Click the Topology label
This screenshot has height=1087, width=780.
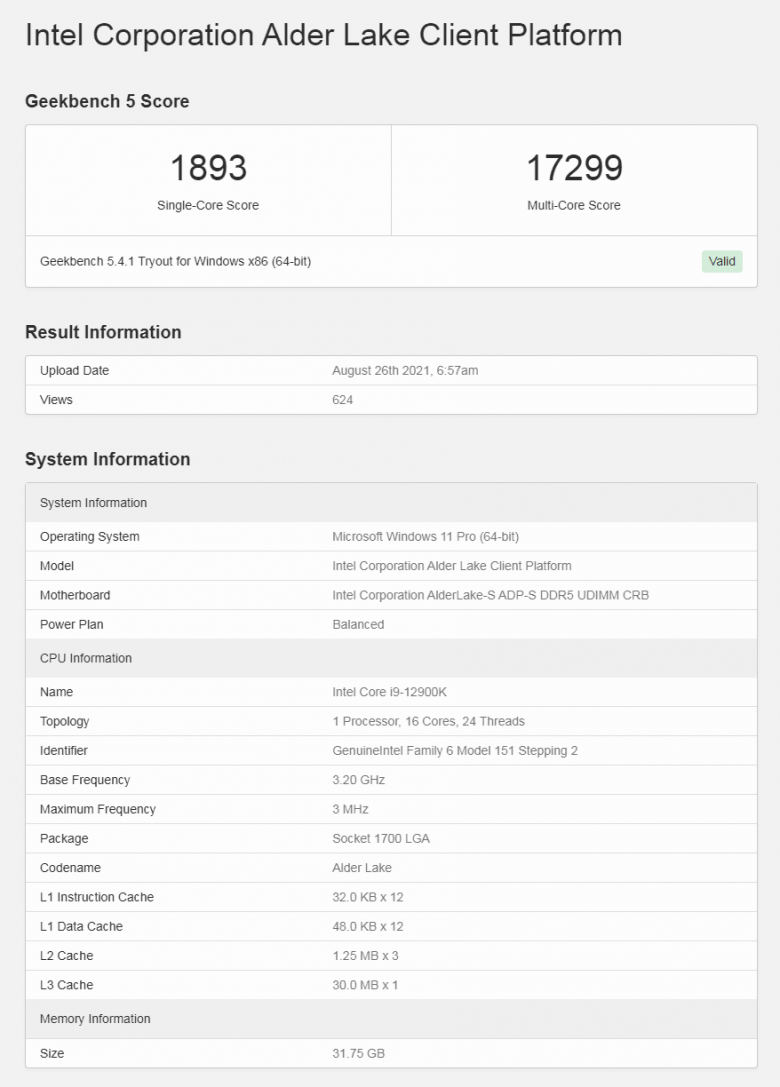click(64, 721)
